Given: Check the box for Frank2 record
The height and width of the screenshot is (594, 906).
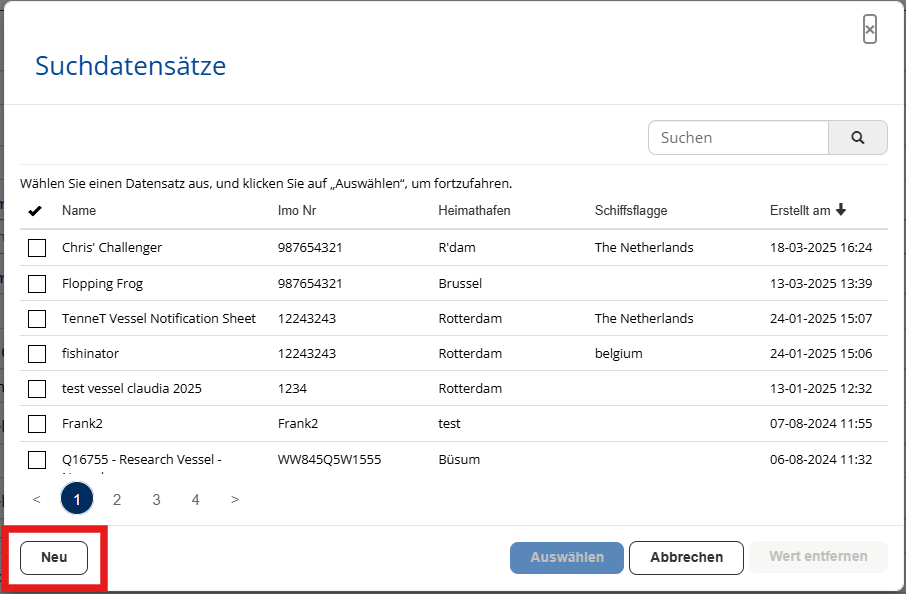Looking at the screenshot, I should pos(37,424).
